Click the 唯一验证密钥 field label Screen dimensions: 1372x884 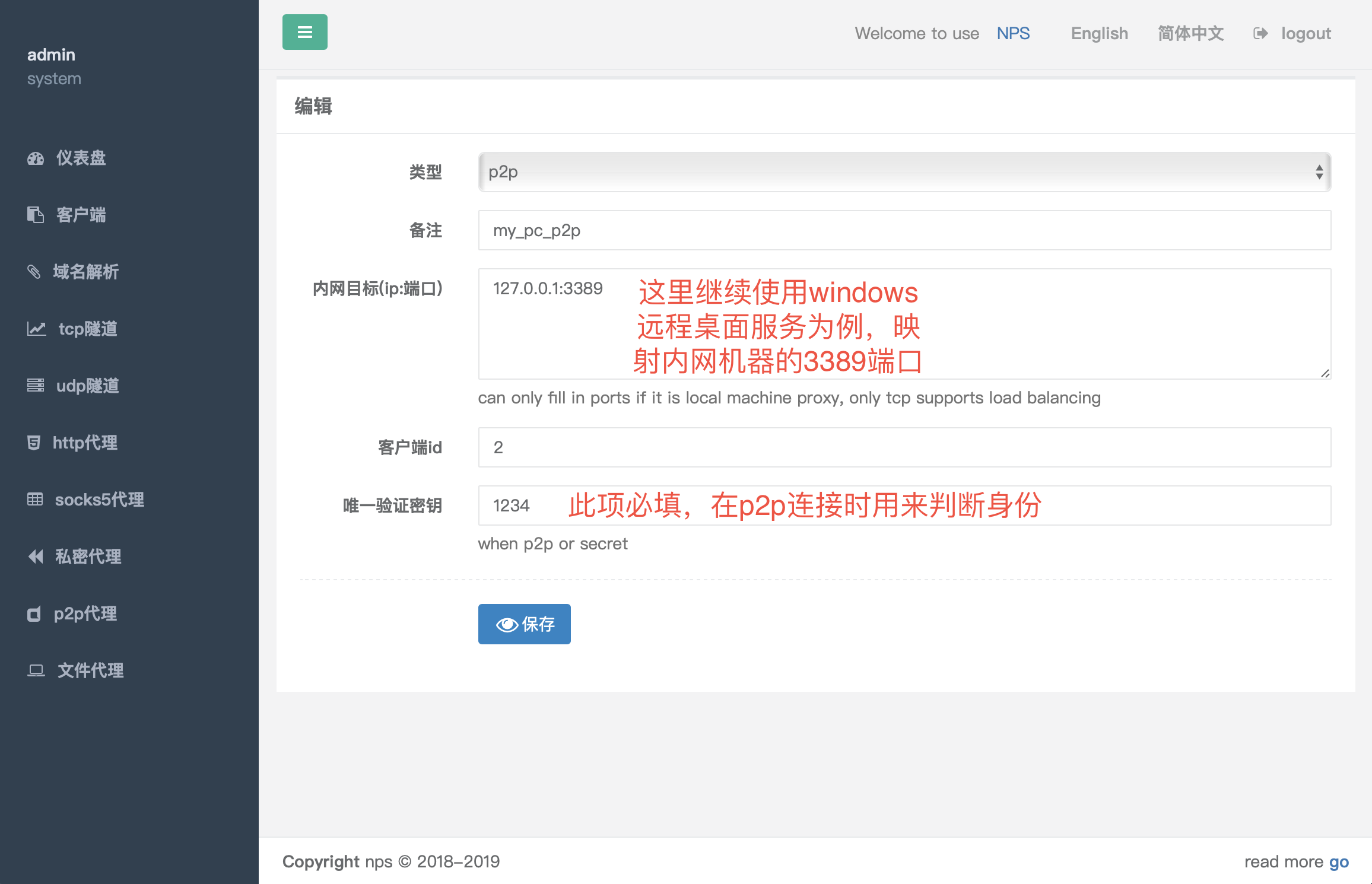[393, 505]
